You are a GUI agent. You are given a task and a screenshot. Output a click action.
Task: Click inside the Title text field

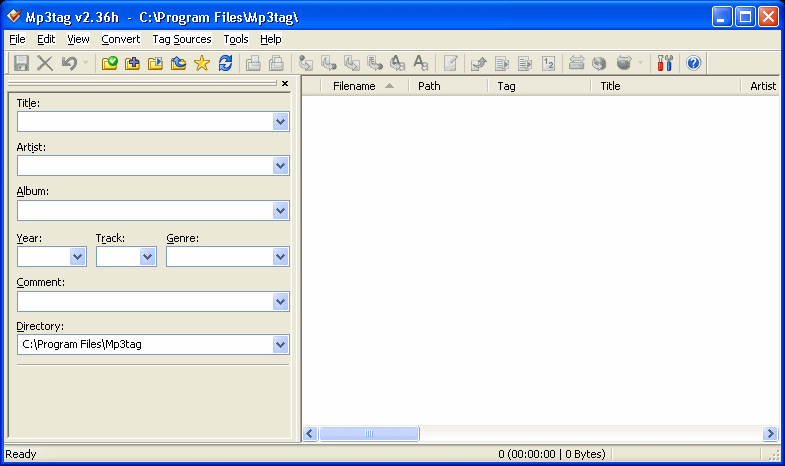tap(145, 122)
